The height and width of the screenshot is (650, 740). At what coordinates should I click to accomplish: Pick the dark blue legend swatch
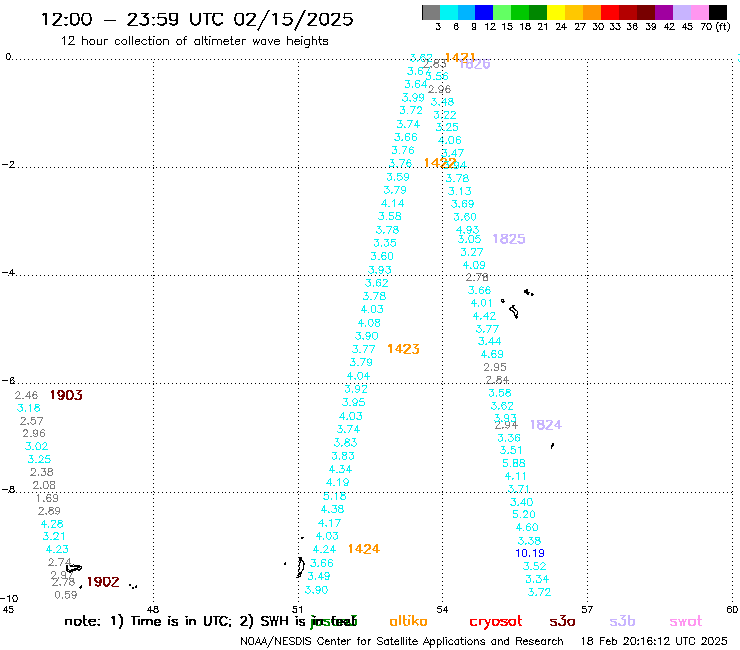[484, 12]
